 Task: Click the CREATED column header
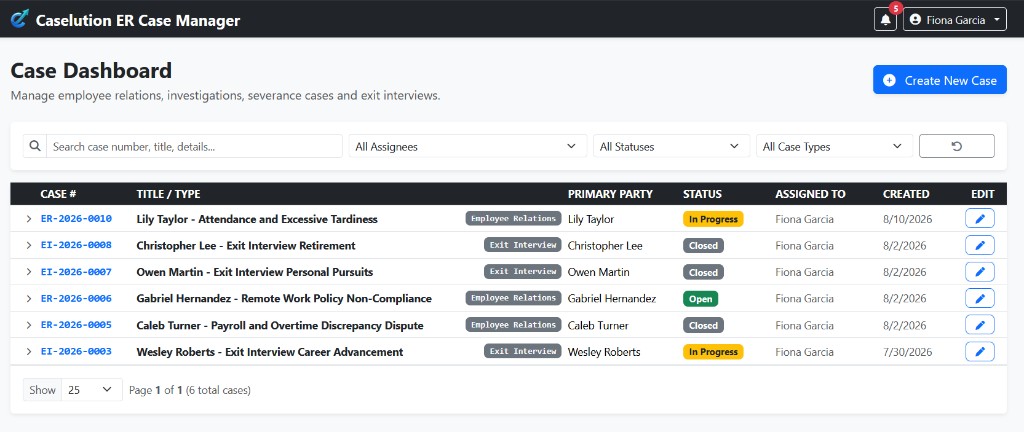point(906,194)
